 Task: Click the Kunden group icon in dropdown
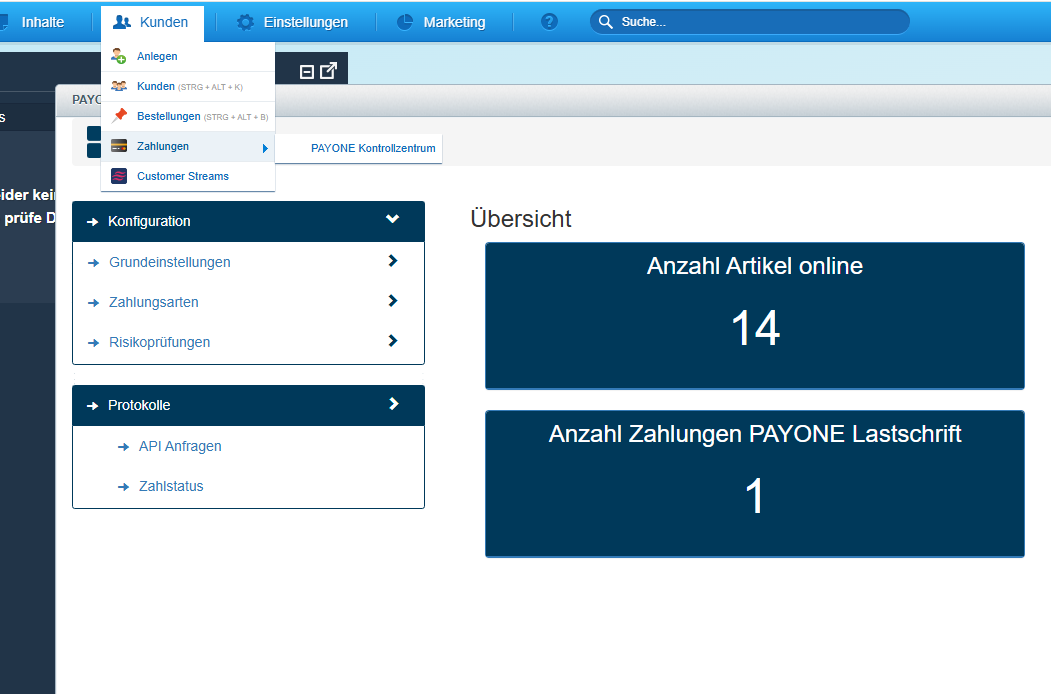(x=119, y=86)
